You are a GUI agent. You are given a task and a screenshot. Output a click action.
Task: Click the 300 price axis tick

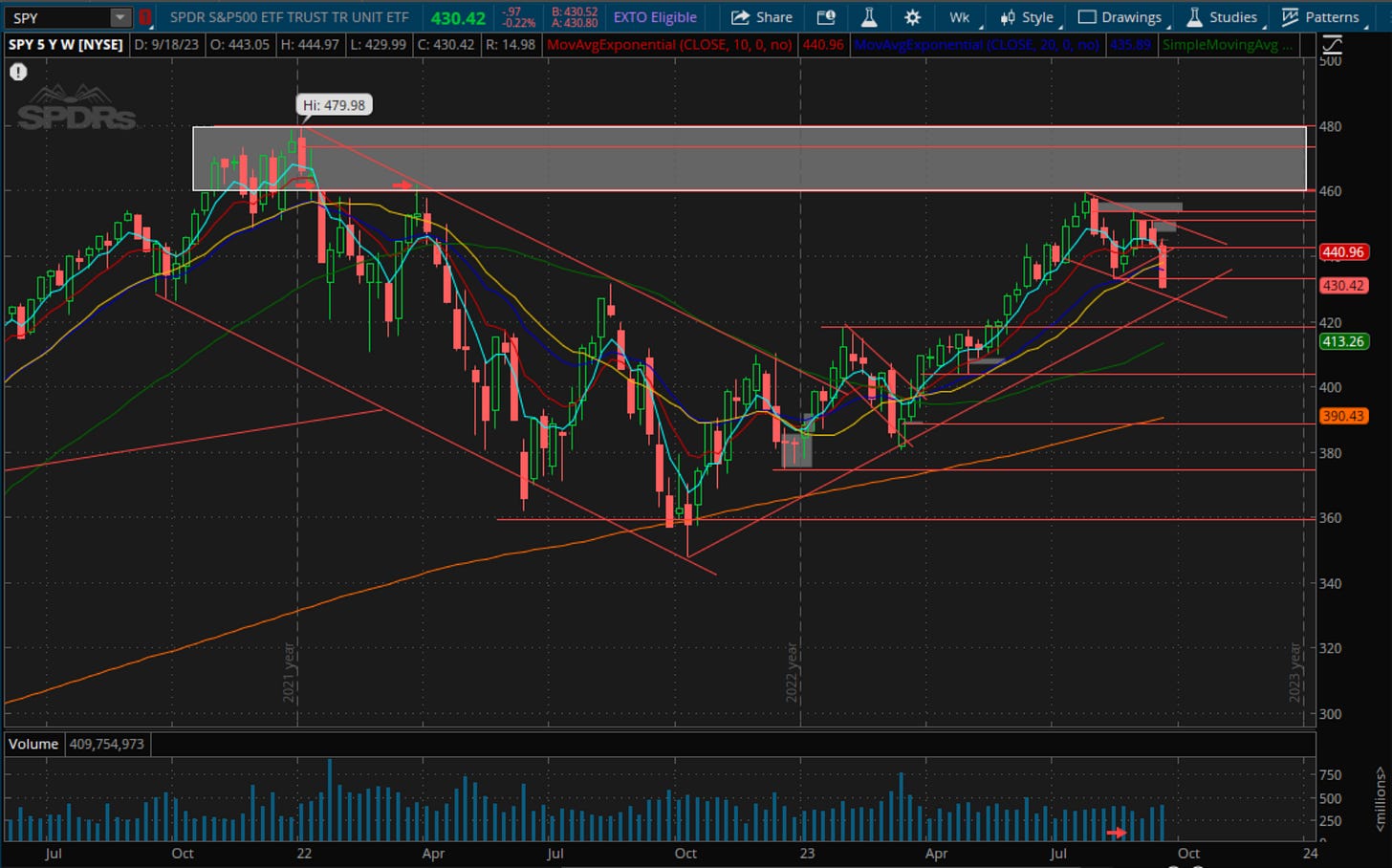click(1330, 713)
